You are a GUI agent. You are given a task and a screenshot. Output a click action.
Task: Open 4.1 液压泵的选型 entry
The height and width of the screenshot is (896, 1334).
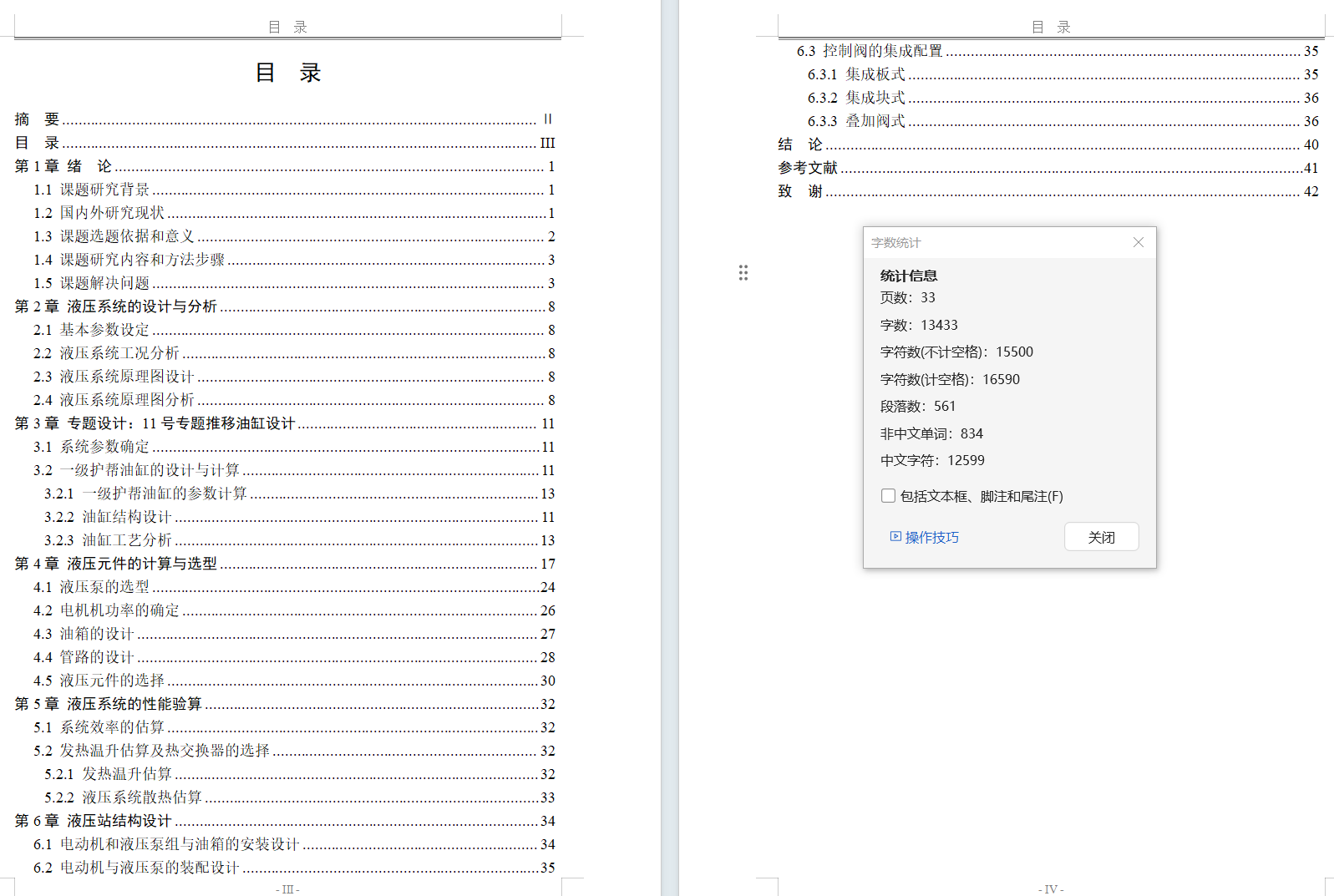click(294, 587)
